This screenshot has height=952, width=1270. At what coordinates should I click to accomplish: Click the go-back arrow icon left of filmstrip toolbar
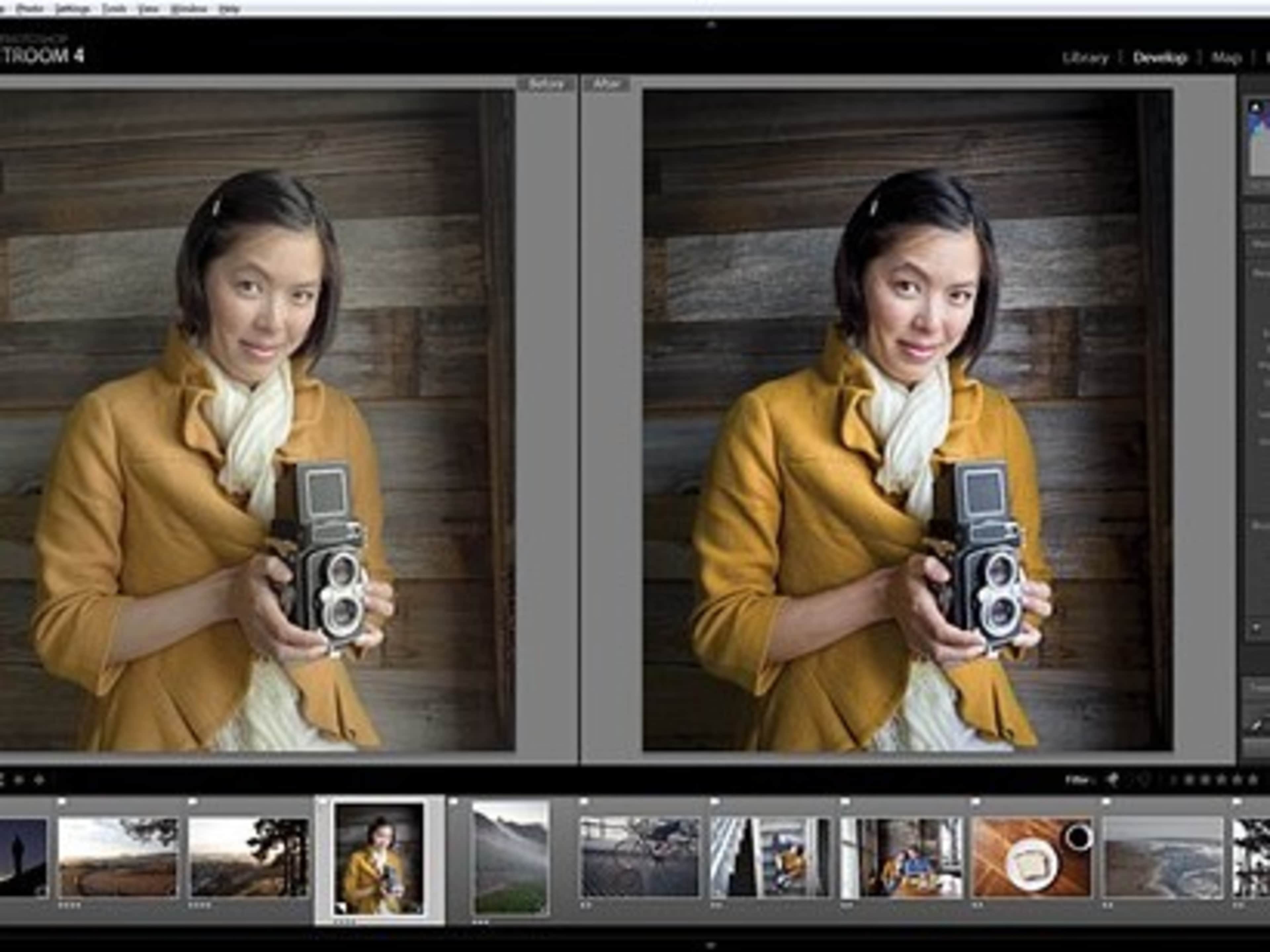click(19, 780)
